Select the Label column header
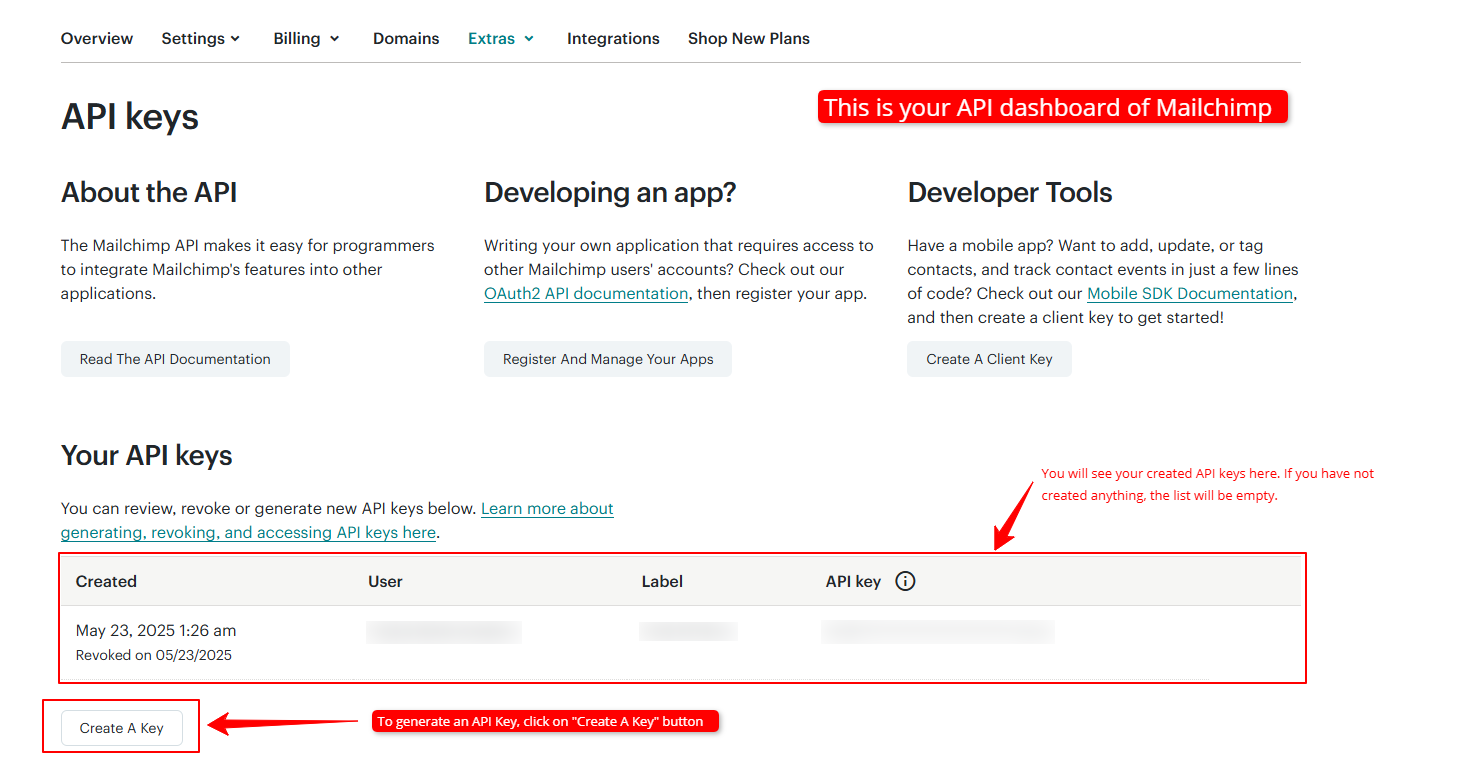Image resolution: width=1472 pixels, height=776 pixels. 662,581
